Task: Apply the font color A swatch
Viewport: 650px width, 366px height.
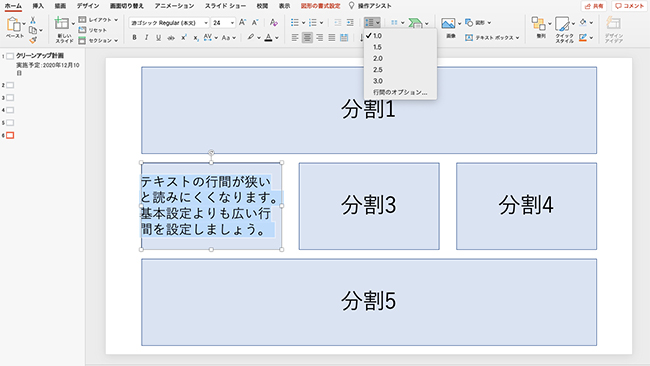Action: click(x=269, y=38)
